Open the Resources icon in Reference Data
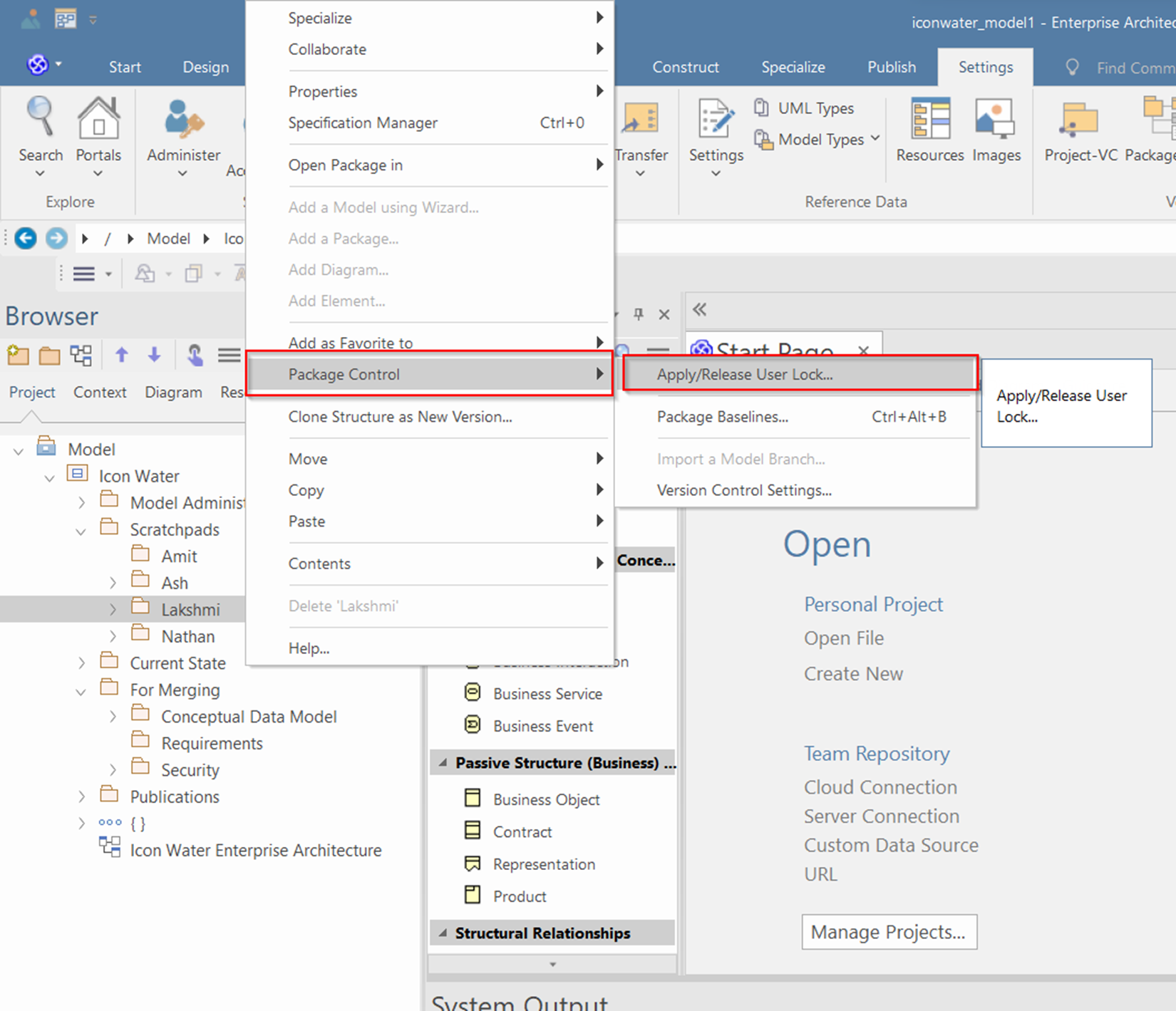Image resolution: width=1176 pixels, height=1011 pixels. 930,118
